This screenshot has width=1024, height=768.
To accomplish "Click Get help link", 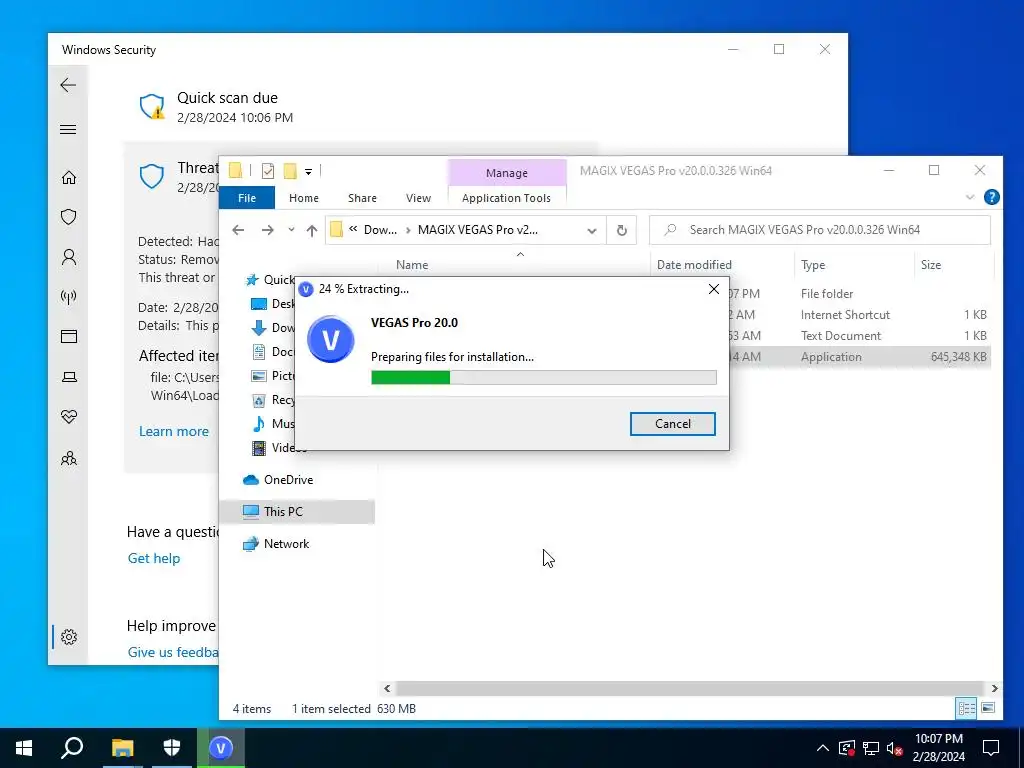I will 153,558.
